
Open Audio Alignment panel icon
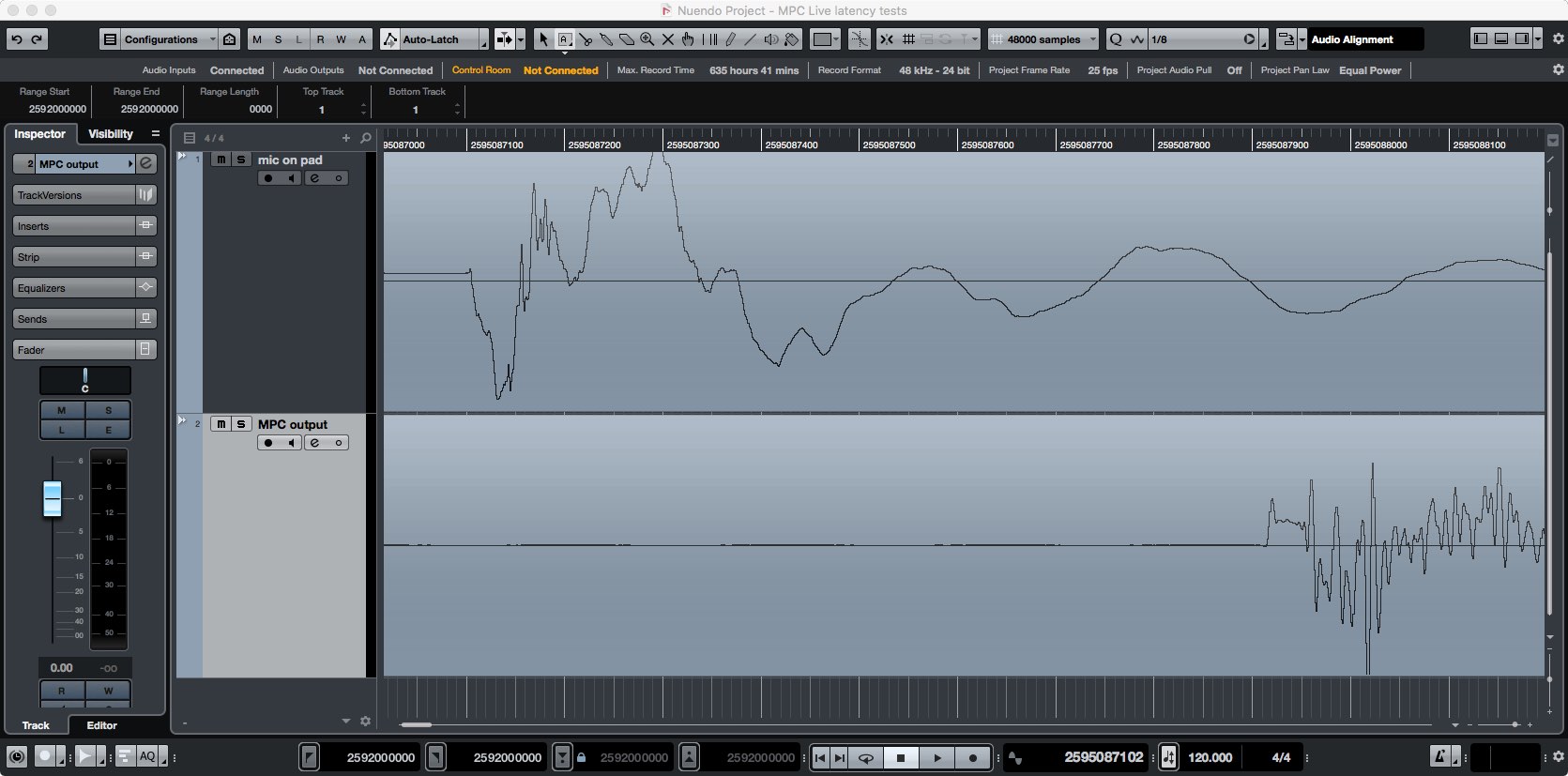pyautogui.click(x=1286, y=39)
